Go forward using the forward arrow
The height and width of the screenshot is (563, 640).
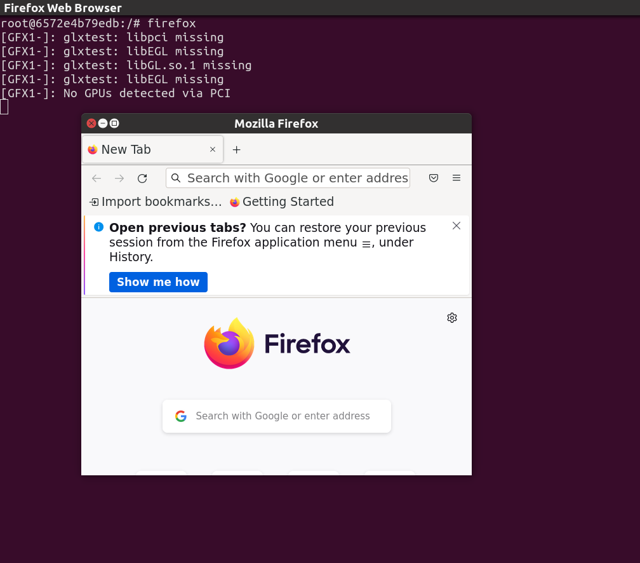click(x=119, y=178)
